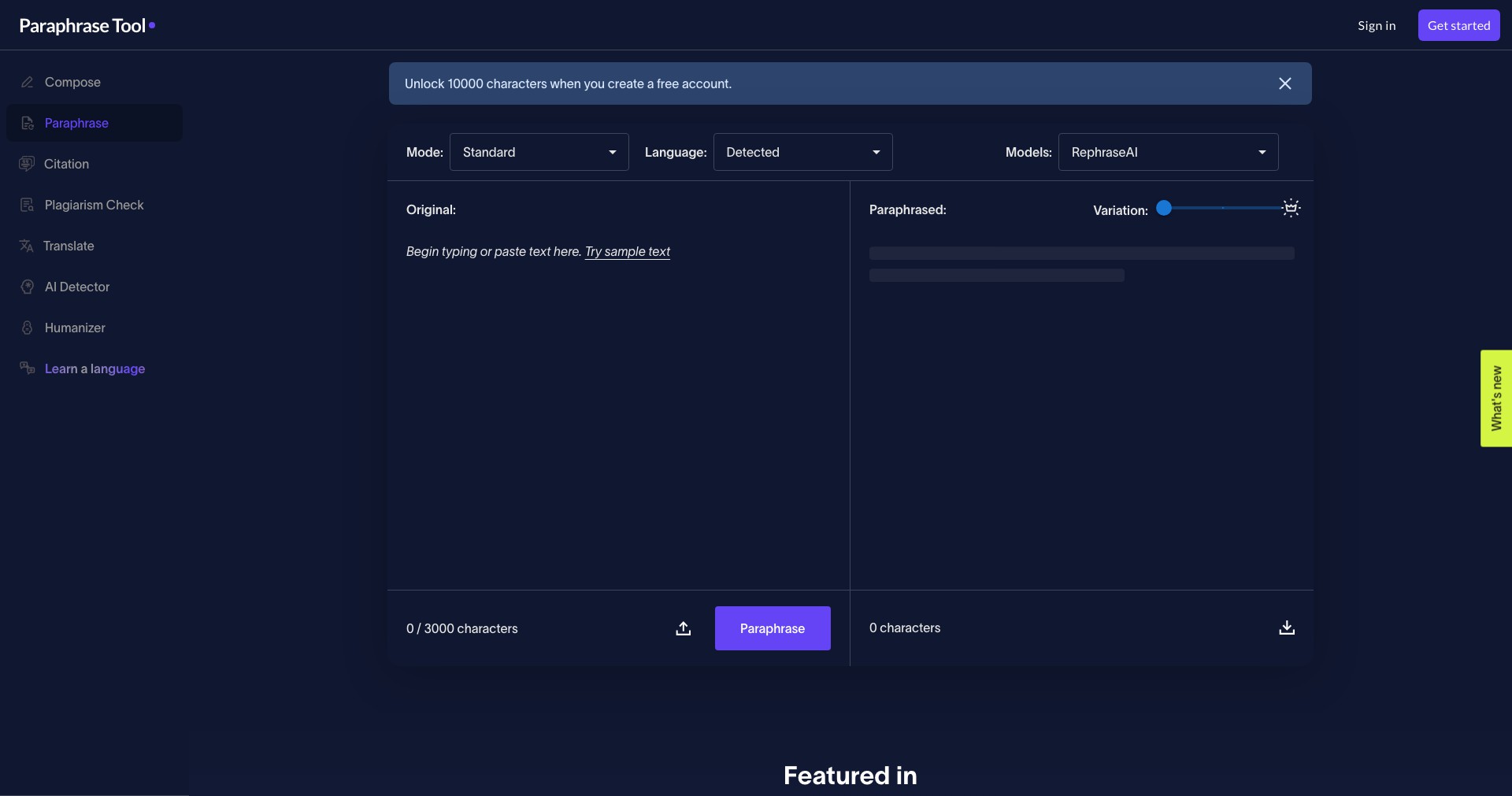The image size is (1512, 796).
Task: Click the Get started button
Action: coord(1458,25)
